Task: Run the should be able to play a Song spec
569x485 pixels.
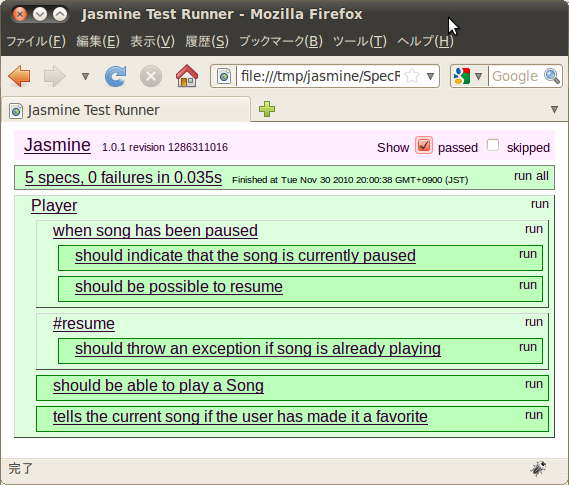Action: pyautogui.click(x=534, y=384)
